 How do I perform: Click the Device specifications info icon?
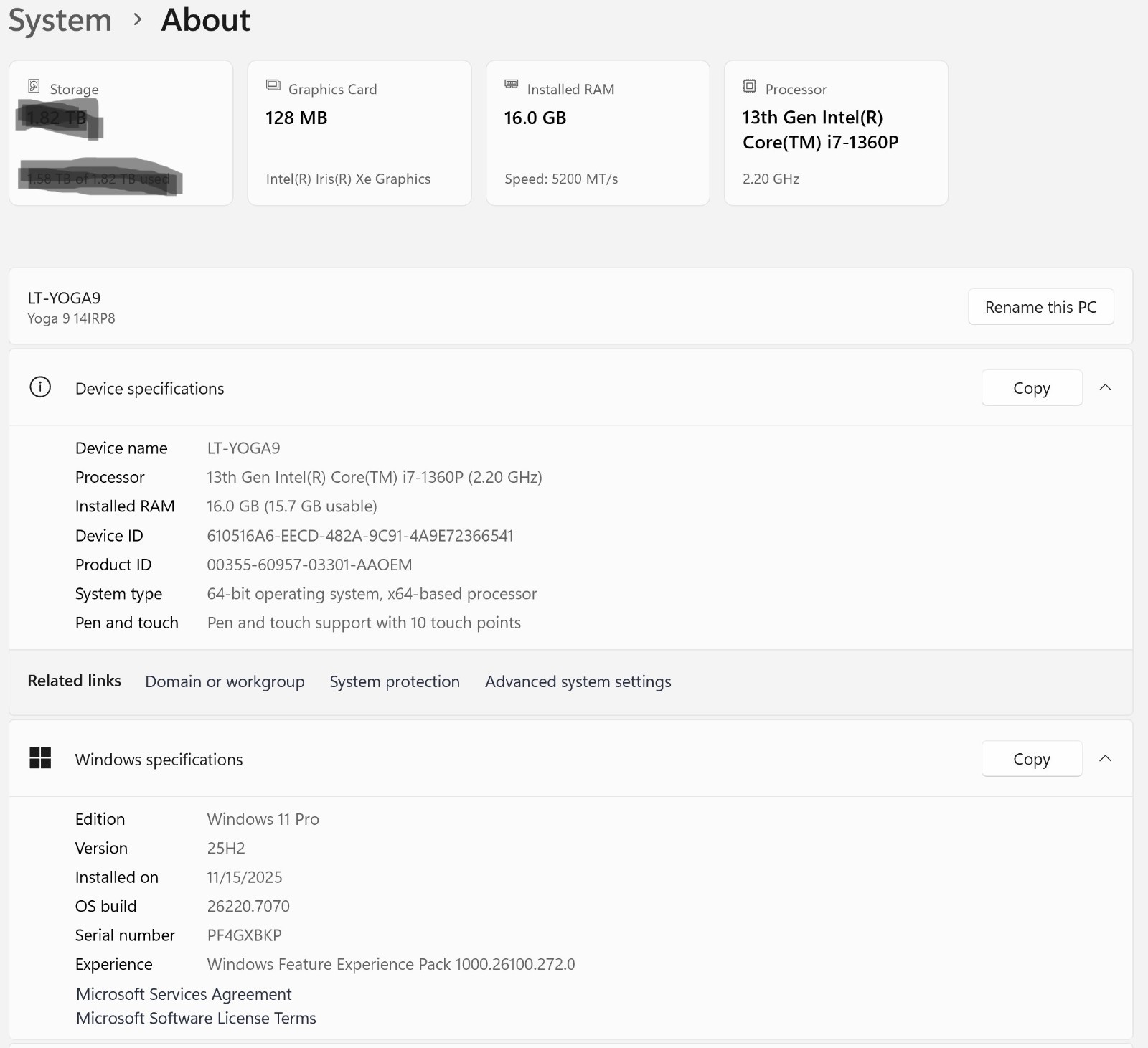[x=40, y=387]
